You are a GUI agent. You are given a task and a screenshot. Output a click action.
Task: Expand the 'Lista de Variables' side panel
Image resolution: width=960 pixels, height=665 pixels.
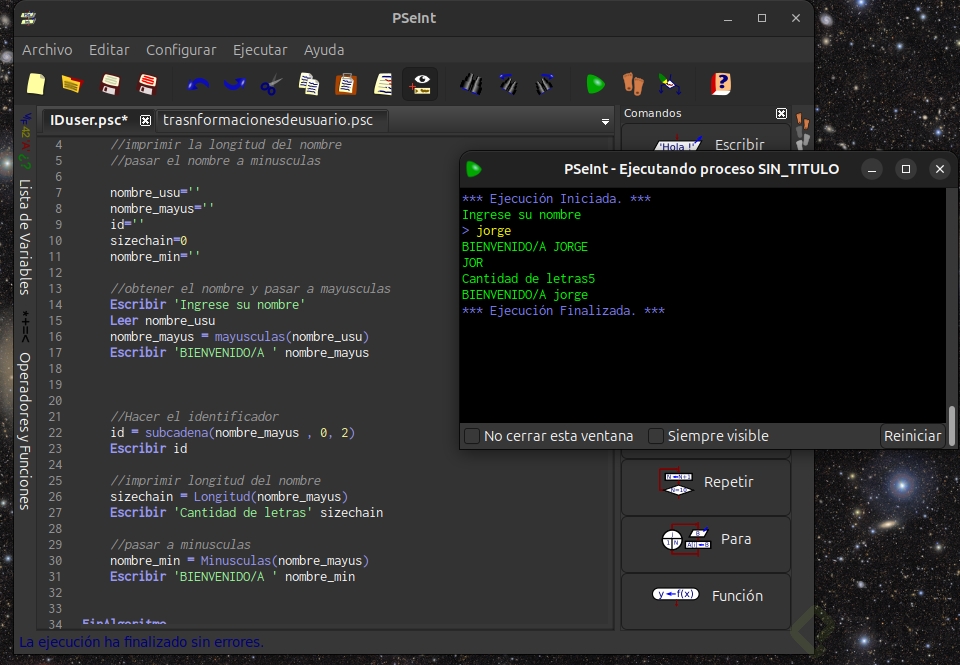[25, 236]
